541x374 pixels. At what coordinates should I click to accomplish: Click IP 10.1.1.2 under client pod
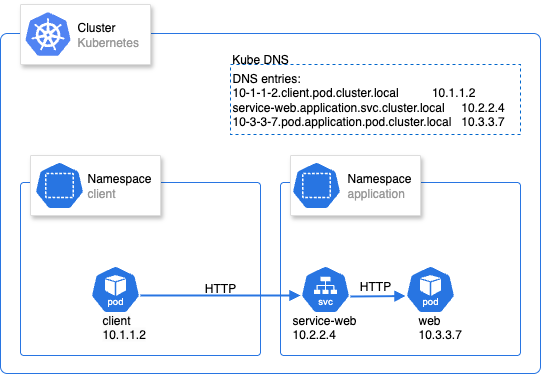point(124,335)
